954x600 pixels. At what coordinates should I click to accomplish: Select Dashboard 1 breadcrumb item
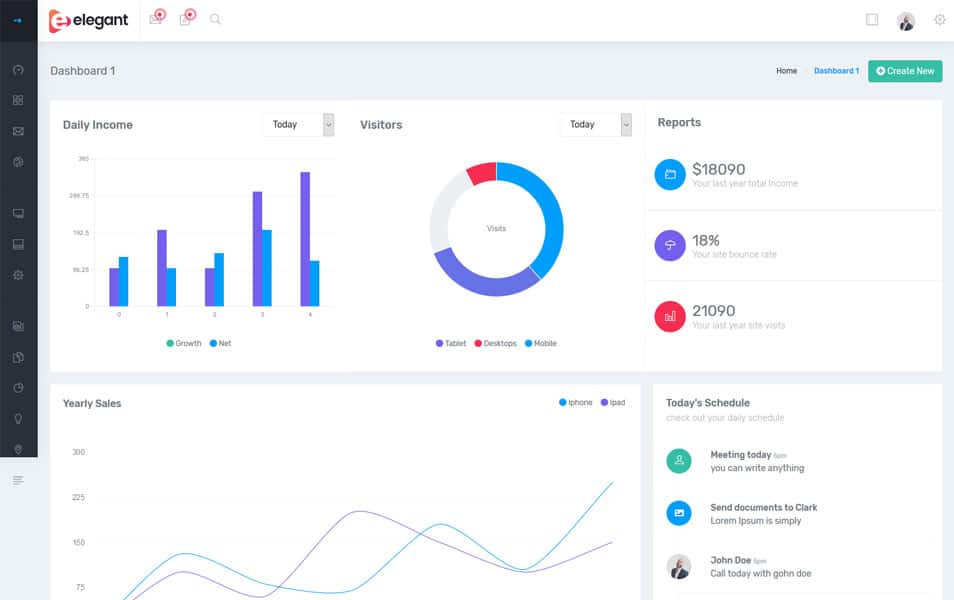tap(836, 71)
